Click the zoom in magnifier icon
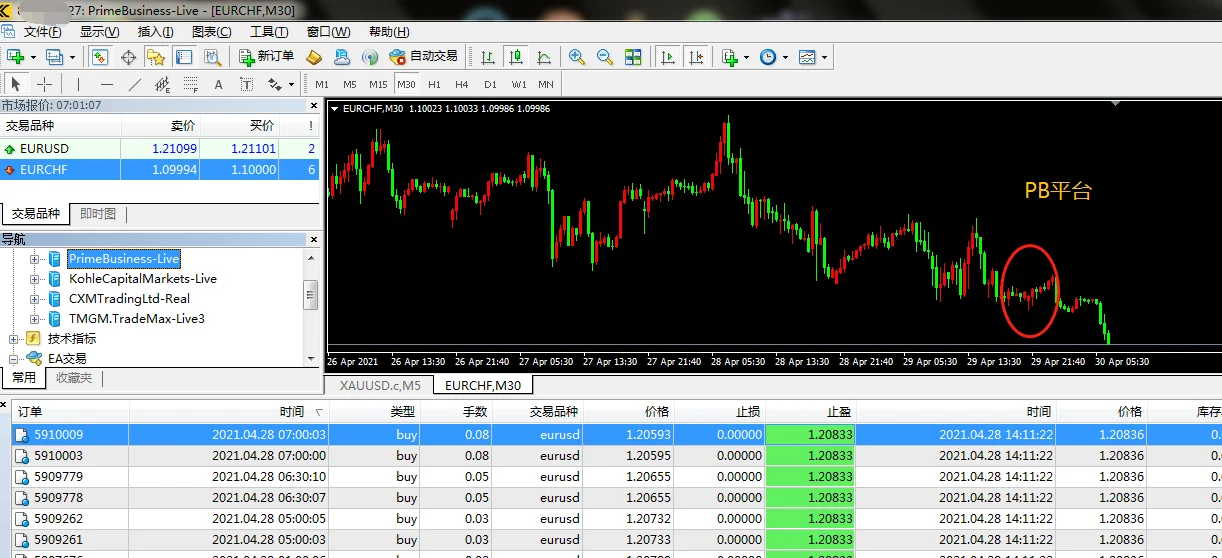 click(x=577, y=57)
